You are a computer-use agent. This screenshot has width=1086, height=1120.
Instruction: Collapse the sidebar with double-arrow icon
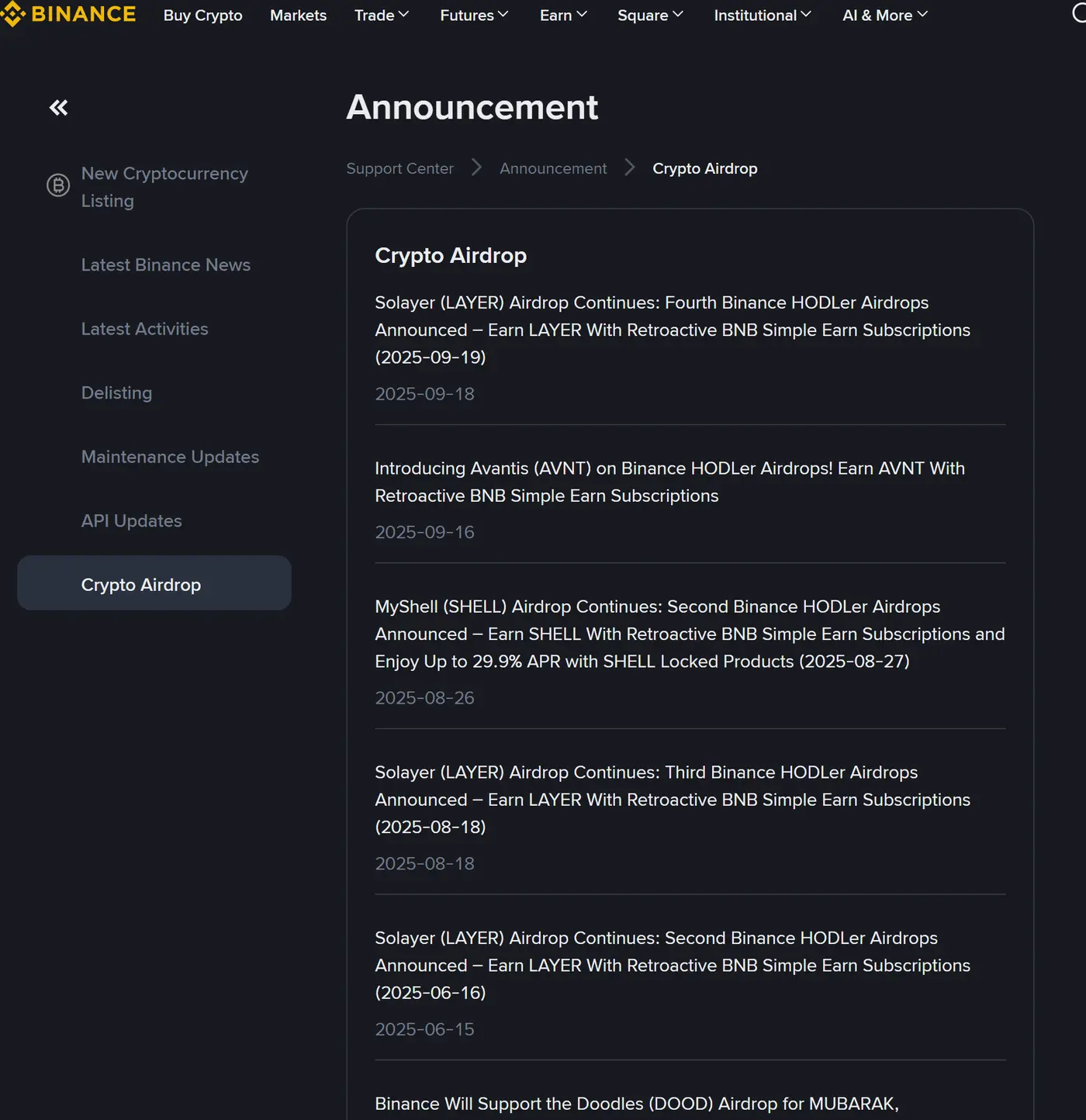[x=58, y=108]
